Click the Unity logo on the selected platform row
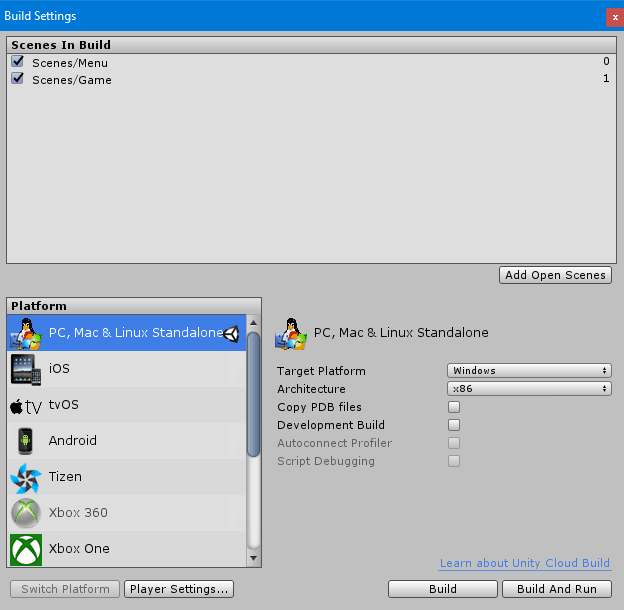624x610 pixels. tap(231, 334)
